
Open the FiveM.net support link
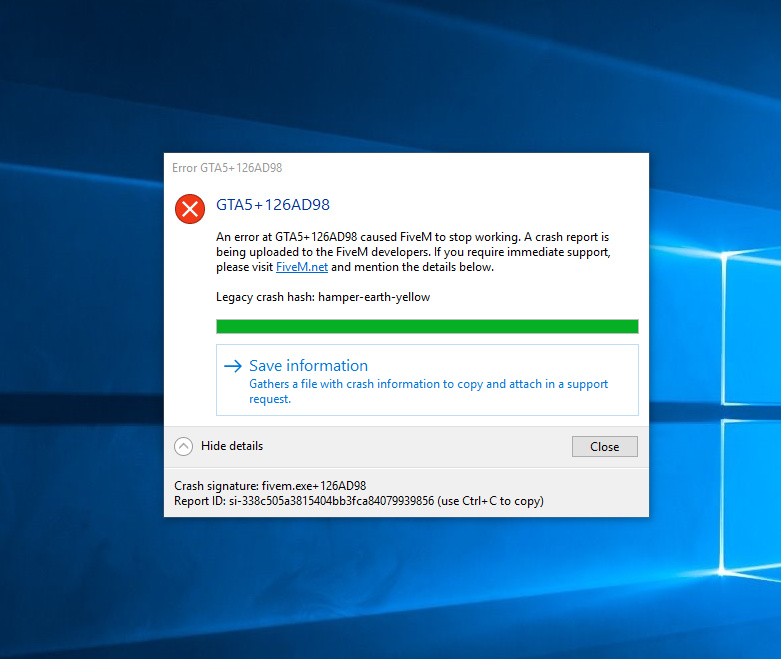302,267
